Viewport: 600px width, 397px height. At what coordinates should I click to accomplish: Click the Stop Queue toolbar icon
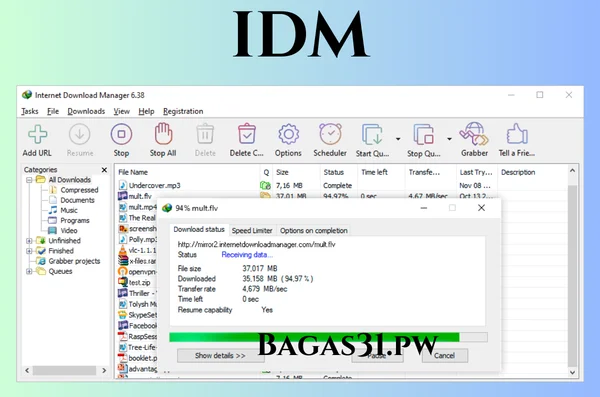click(424, 134)
